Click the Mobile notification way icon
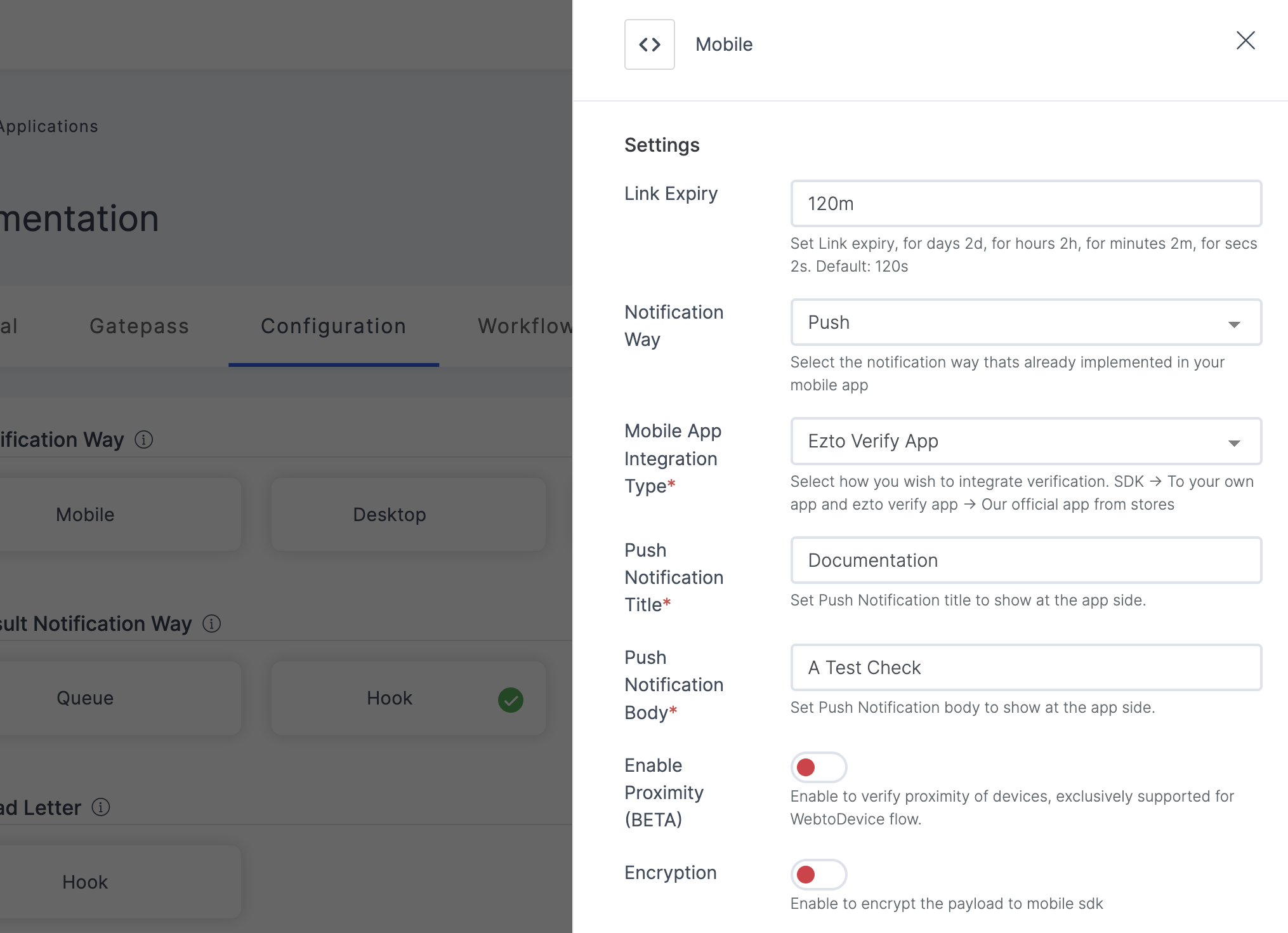This screenshot has width=1288, height=933. pyautogui.click(x=86, y=514)
